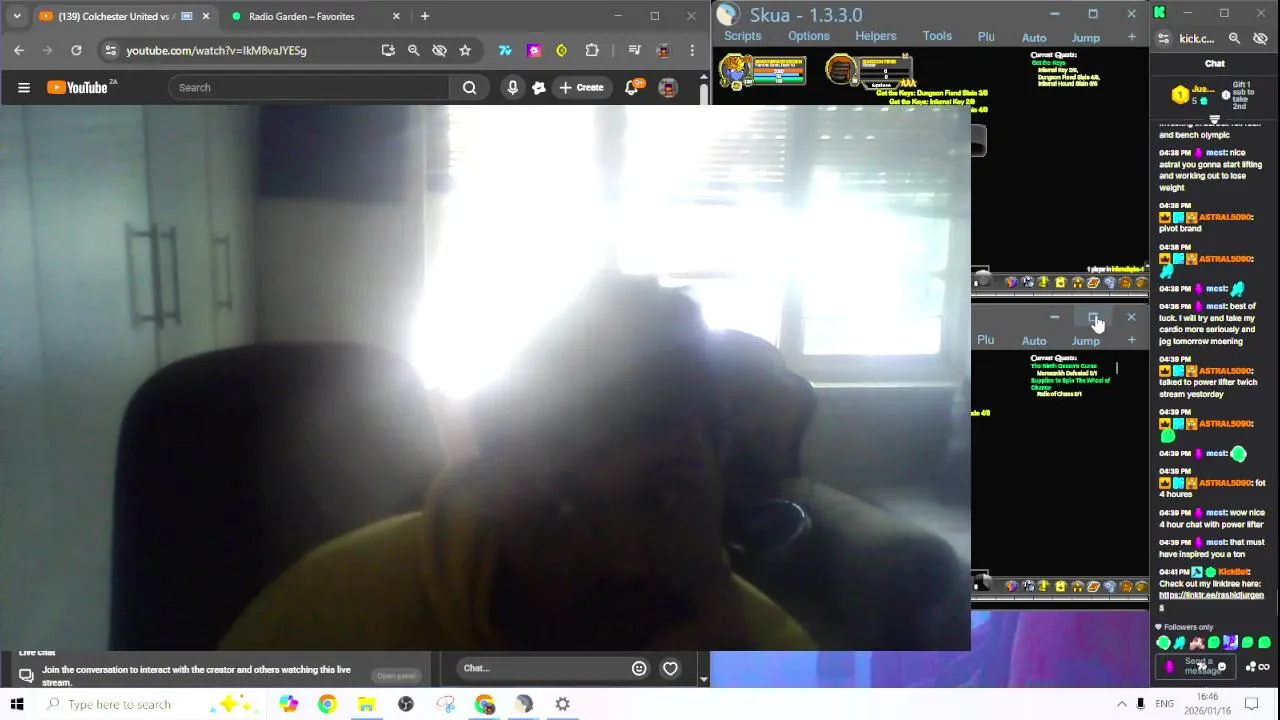Open zoom magnifier in Kick window
The height and width of the screenshot is (720, 1280).
tap(1234, 38)
